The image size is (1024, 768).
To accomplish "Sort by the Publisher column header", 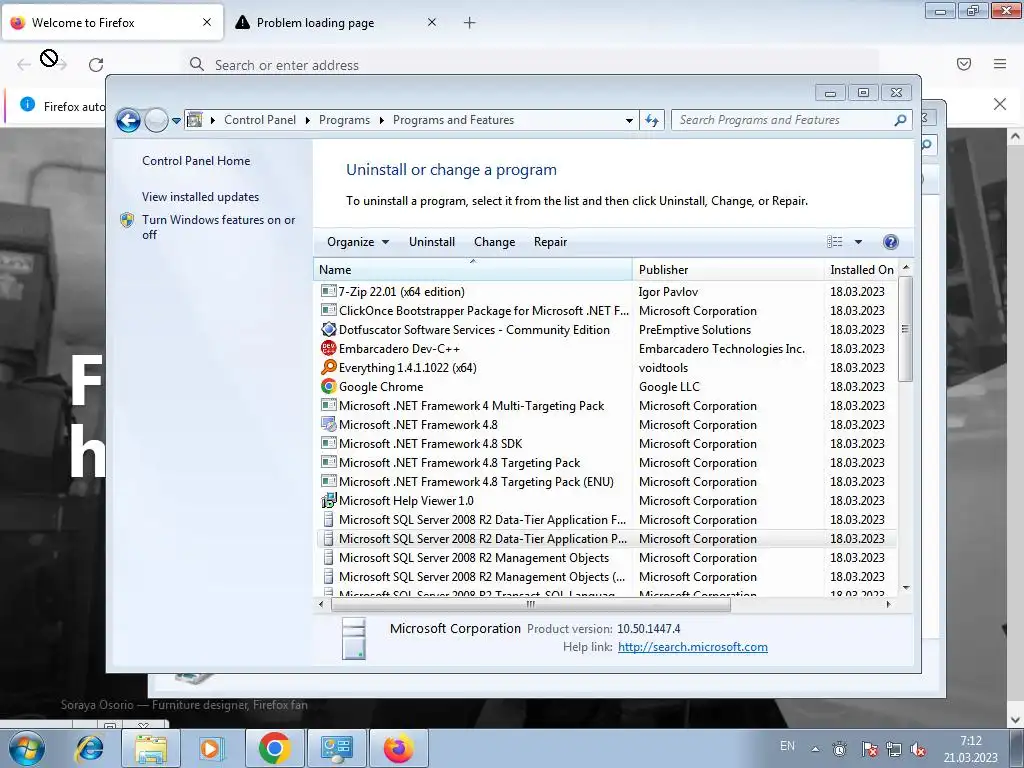I will click(728, 270).
